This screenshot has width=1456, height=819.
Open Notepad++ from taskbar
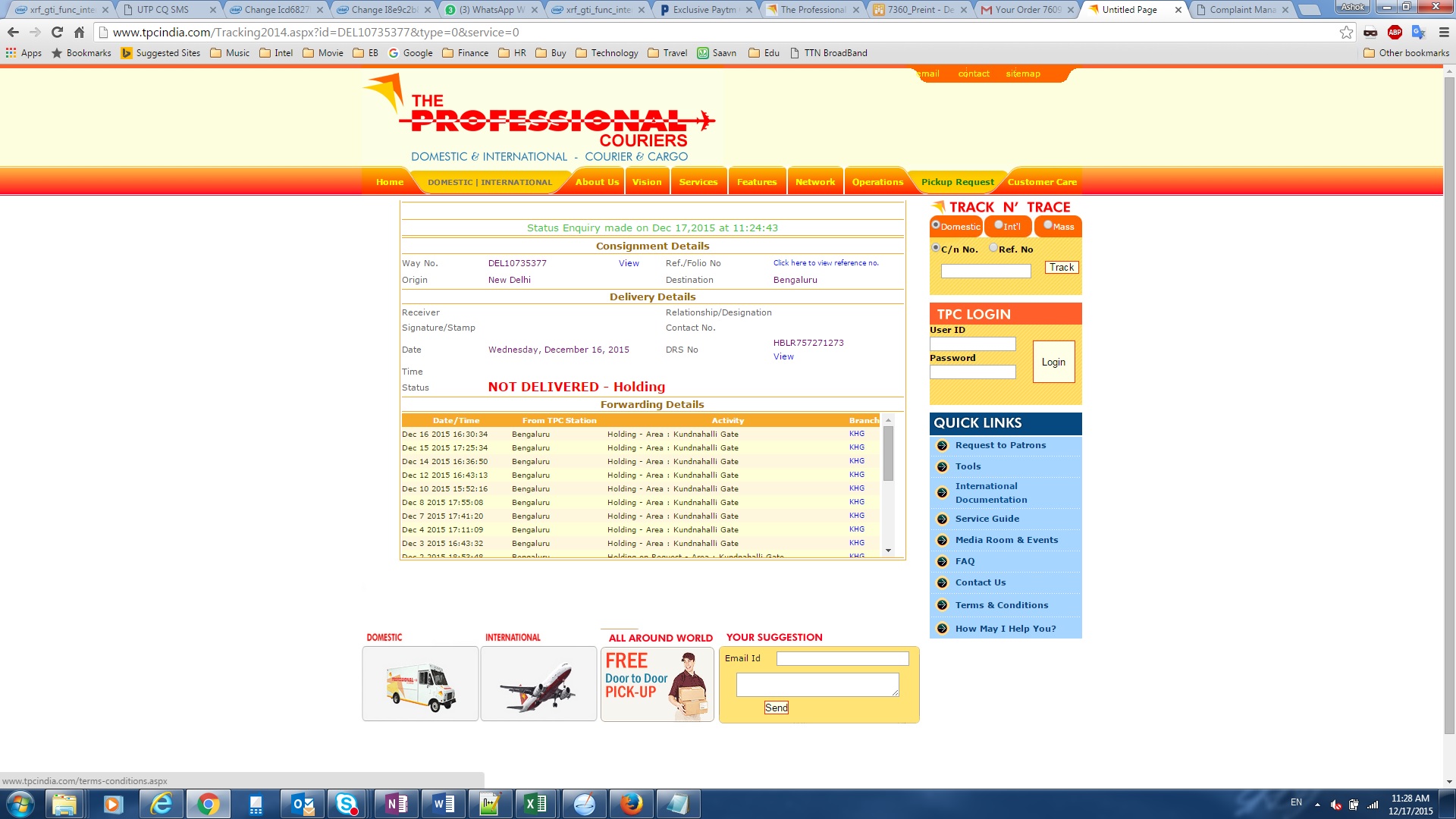coord(490,804)
